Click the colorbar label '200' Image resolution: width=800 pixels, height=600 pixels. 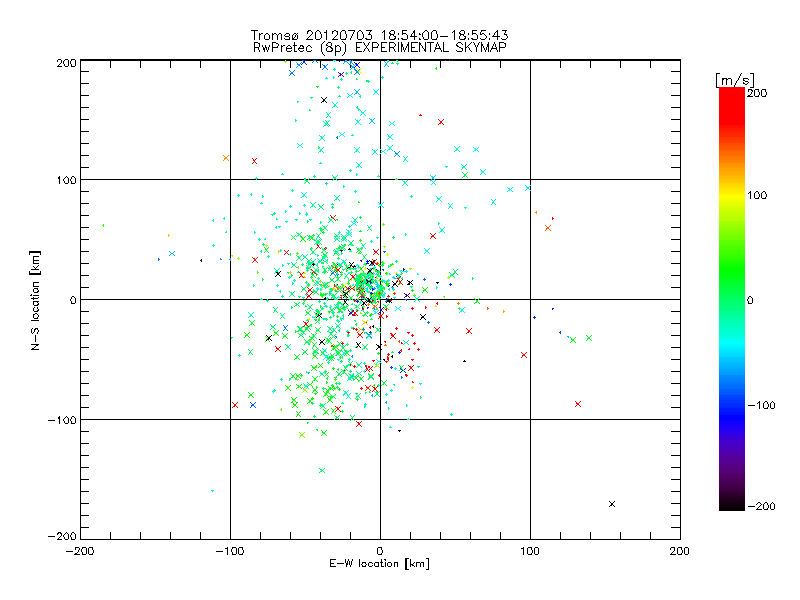coord(757,93)
